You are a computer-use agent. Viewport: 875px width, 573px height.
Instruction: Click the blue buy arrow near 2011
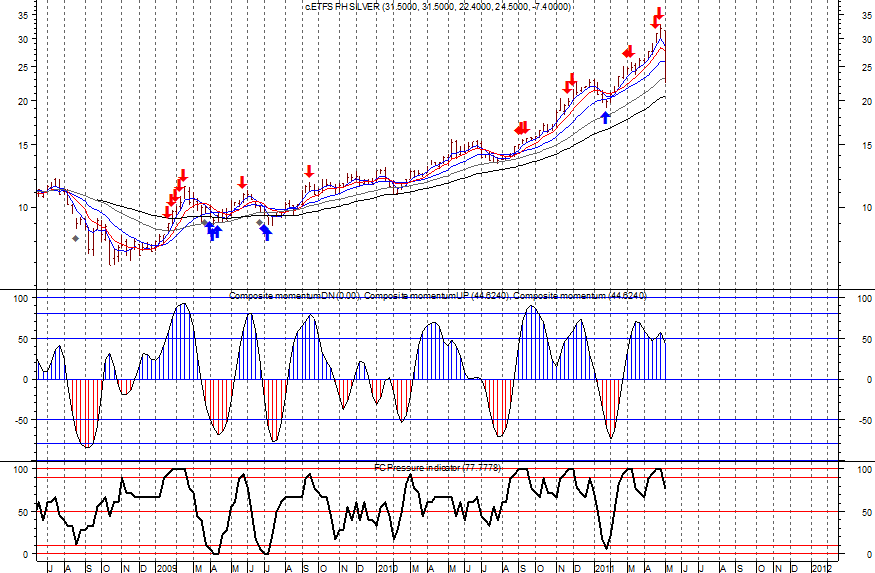coord(605,117)
